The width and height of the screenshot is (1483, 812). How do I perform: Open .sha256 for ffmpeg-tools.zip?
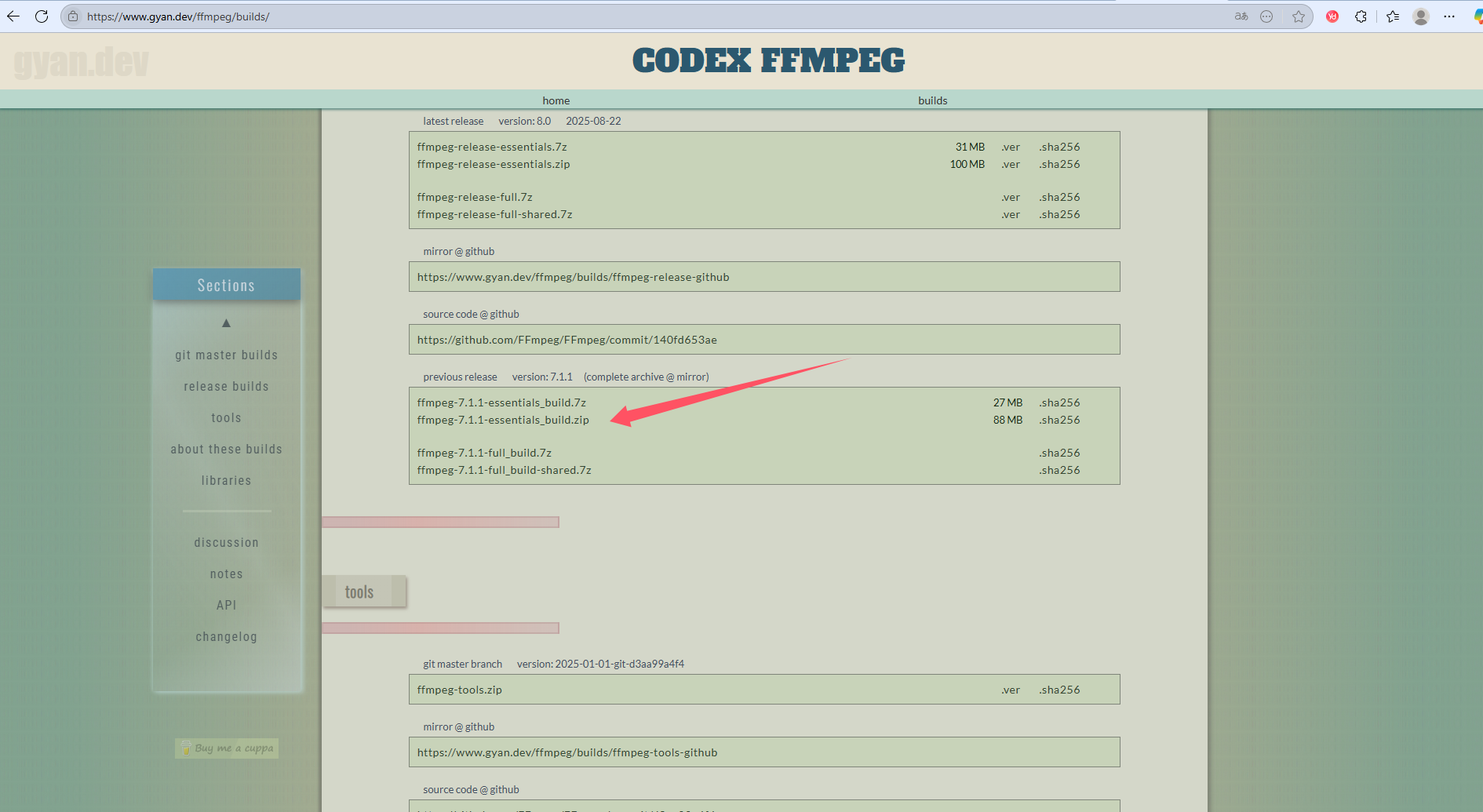pos(1060,690)
